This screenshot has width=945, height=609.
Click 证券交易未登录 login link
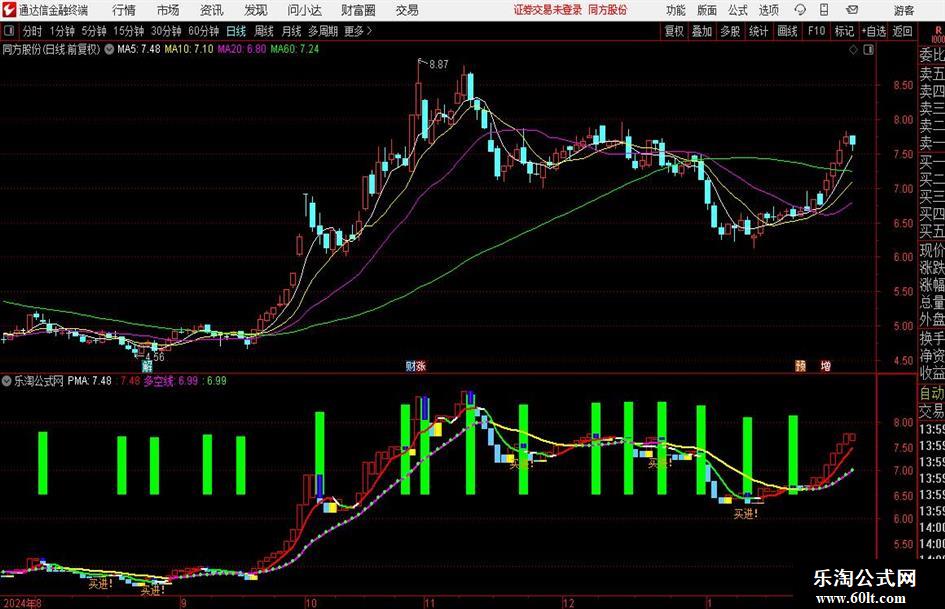pyautogui.click(x=548, y=10)
